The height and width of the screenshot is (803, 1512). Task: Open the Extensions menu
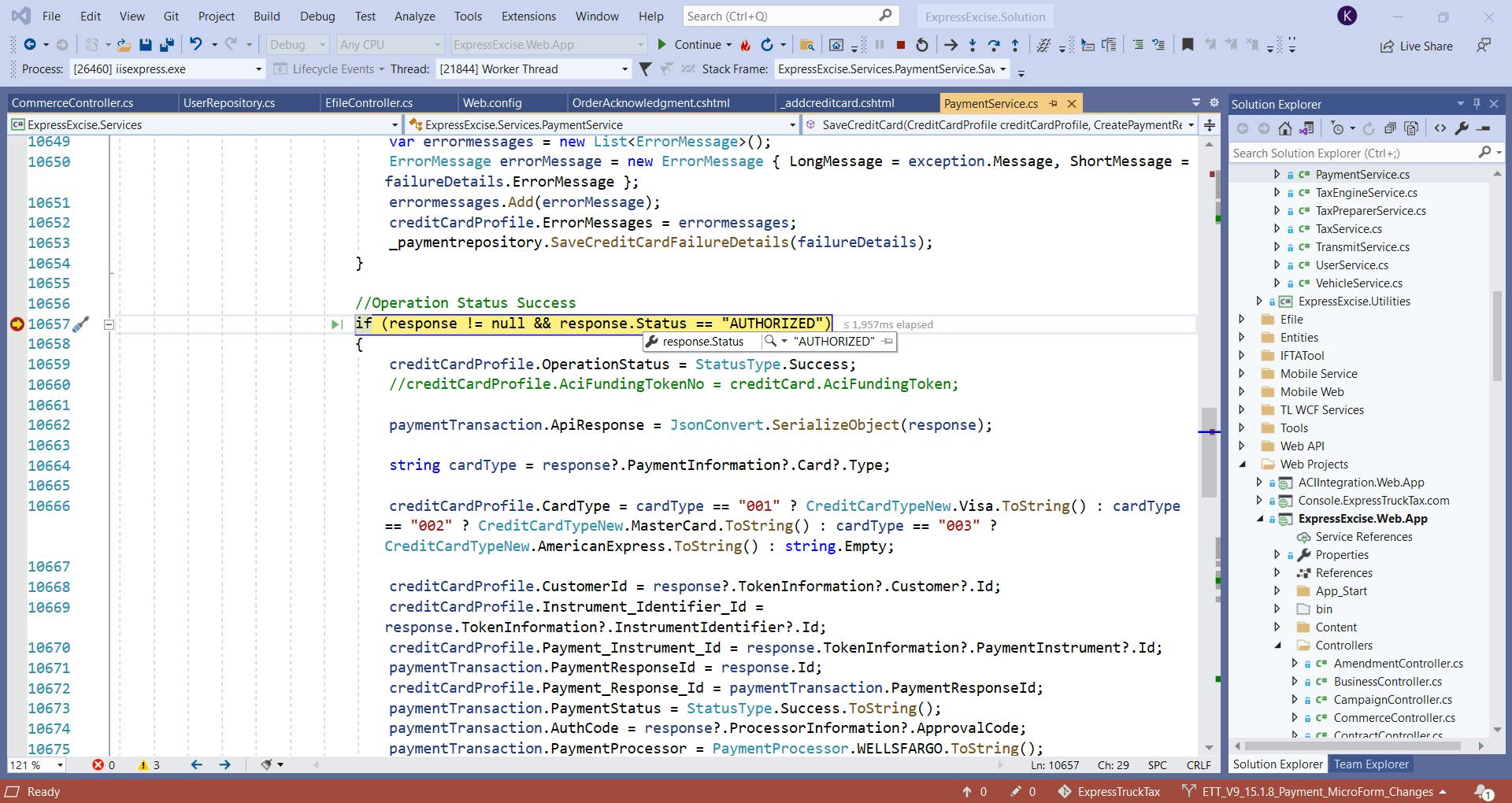528,16
